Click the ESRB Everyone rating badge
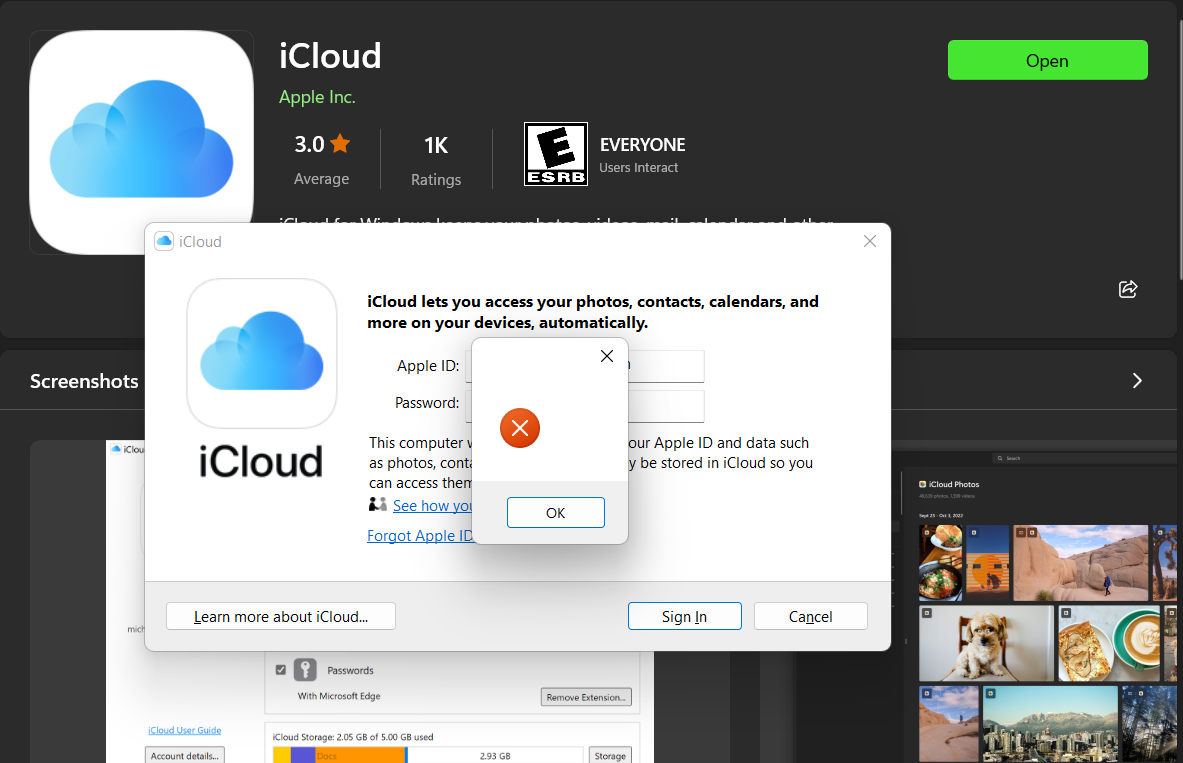Viewport: 1183px width, 763px height. pyautogui.click(x=556, y=154)
